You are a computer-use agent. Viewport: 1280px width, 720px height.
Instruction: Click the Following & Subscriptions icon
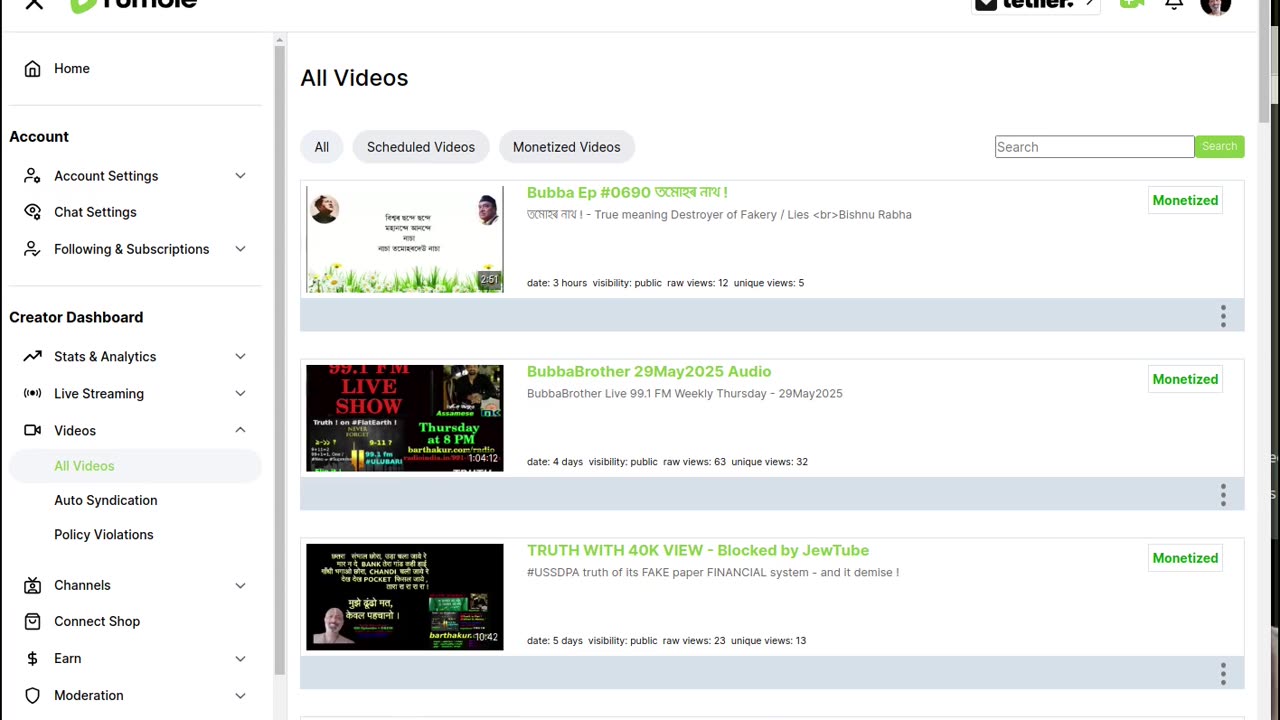[x=33, y=249]
